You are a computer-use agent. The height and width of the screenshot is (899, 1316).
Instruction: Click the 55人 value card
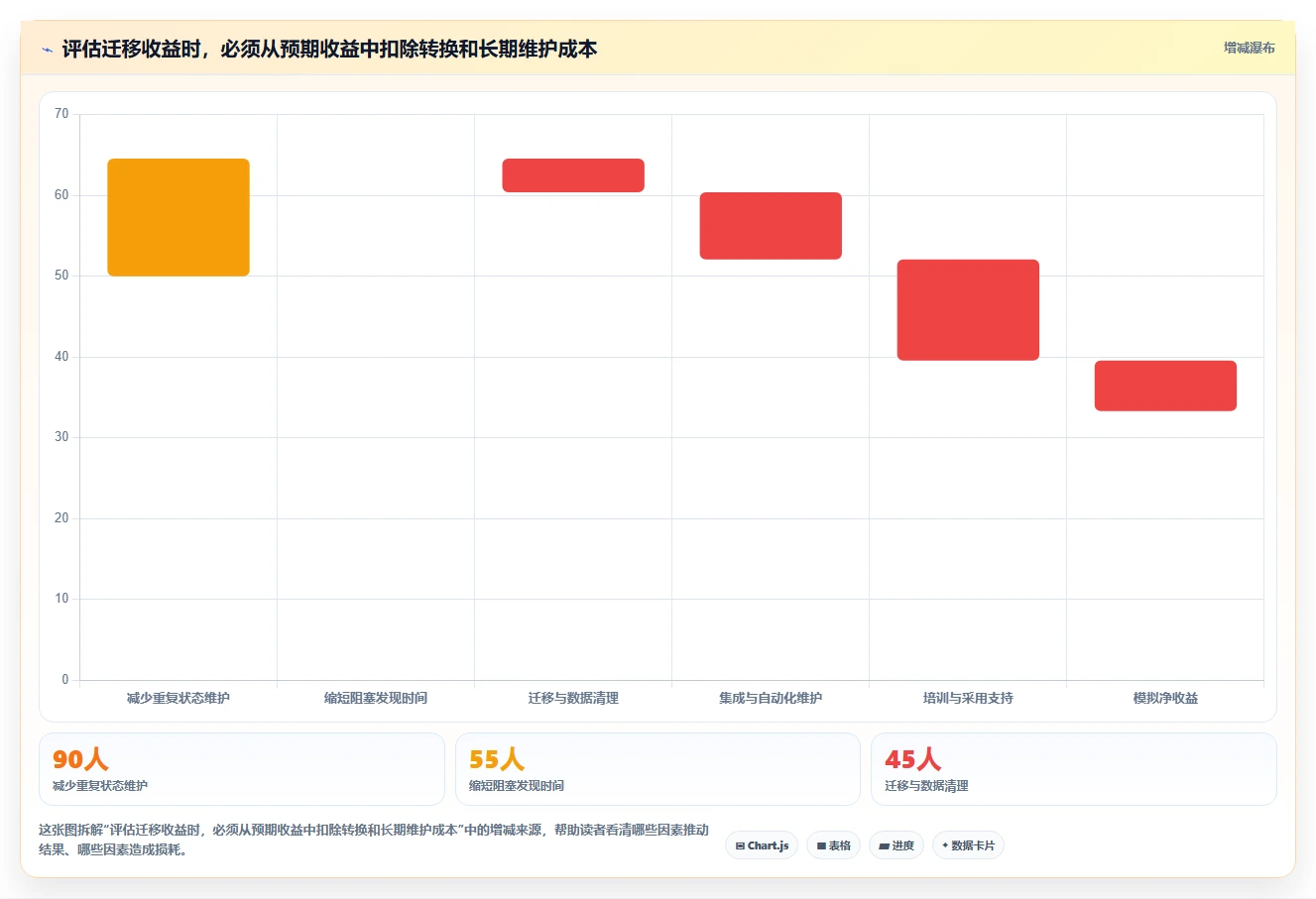coord(658,769)
